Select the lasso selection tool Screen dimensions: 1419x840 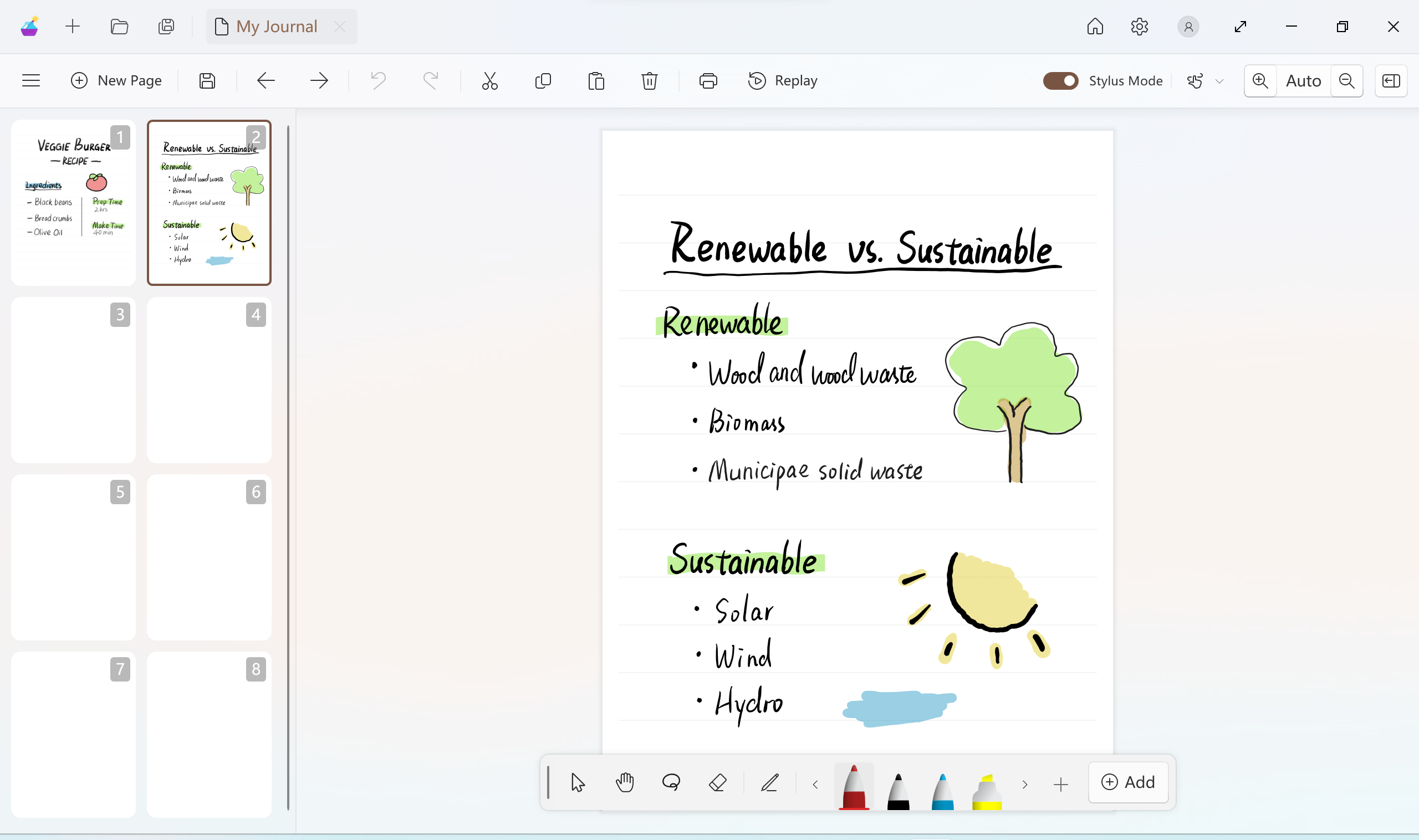tap(671, 783)
